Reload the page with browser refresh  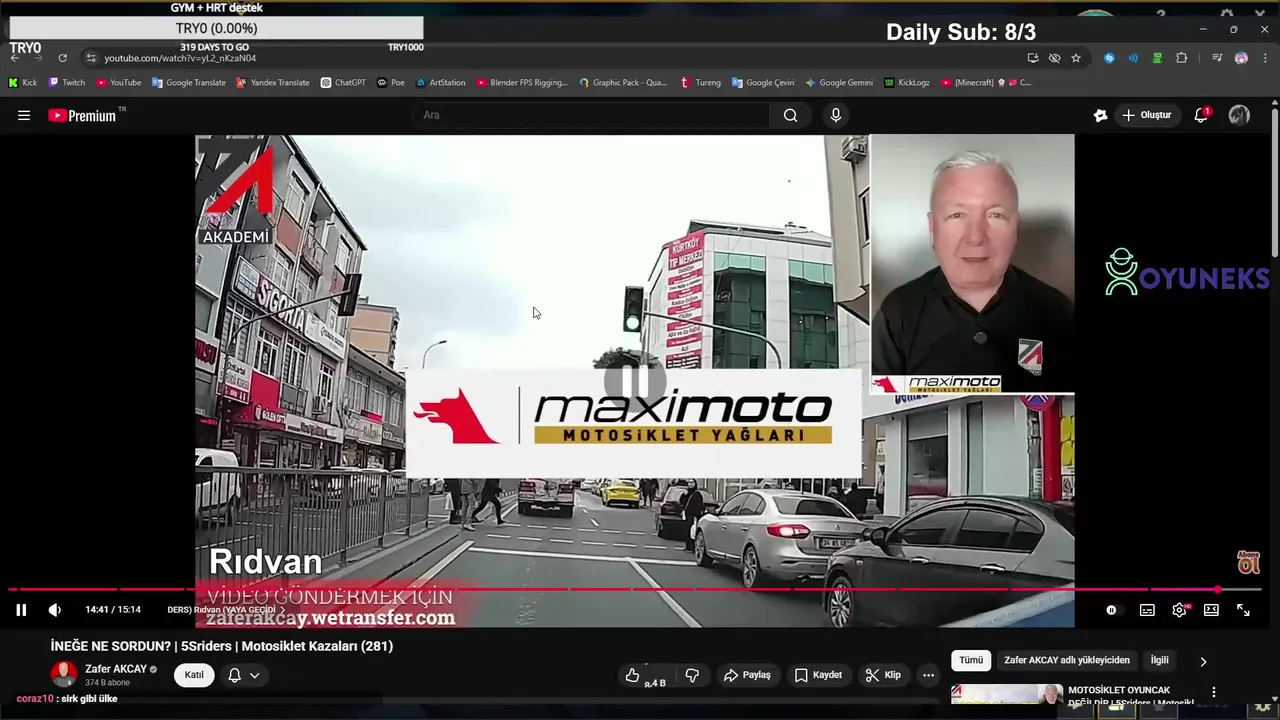(62, 58)
